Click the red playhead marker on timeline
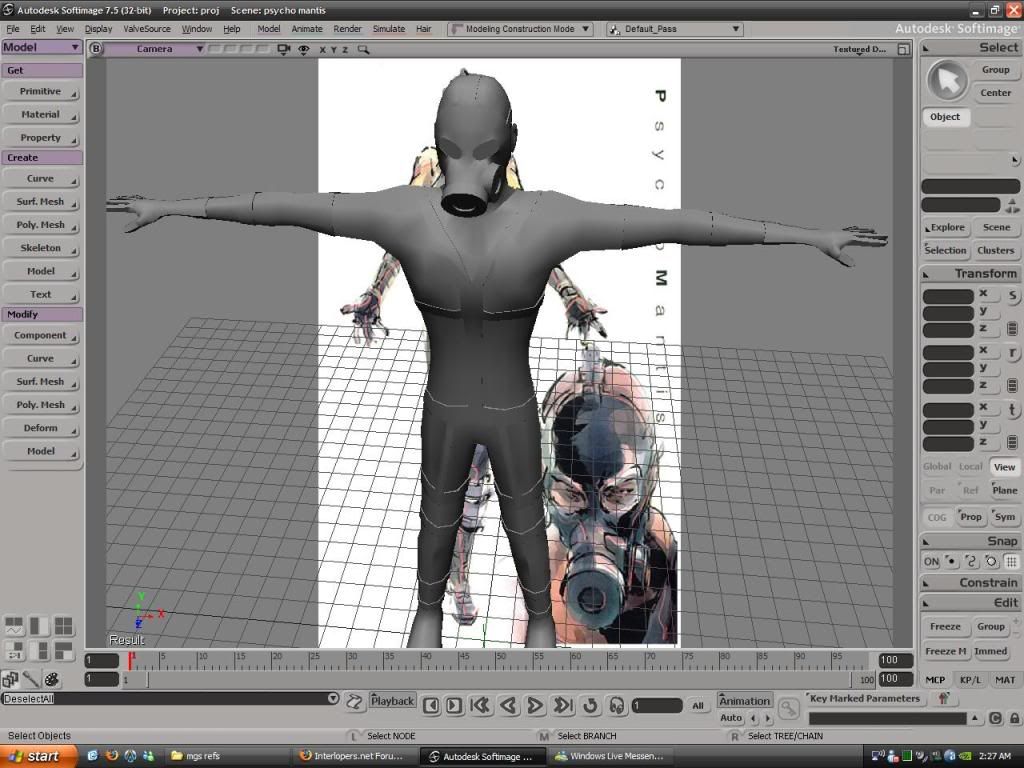Image resolution: width=1024 pixels, height=768 pixels. tap(131, 659)
